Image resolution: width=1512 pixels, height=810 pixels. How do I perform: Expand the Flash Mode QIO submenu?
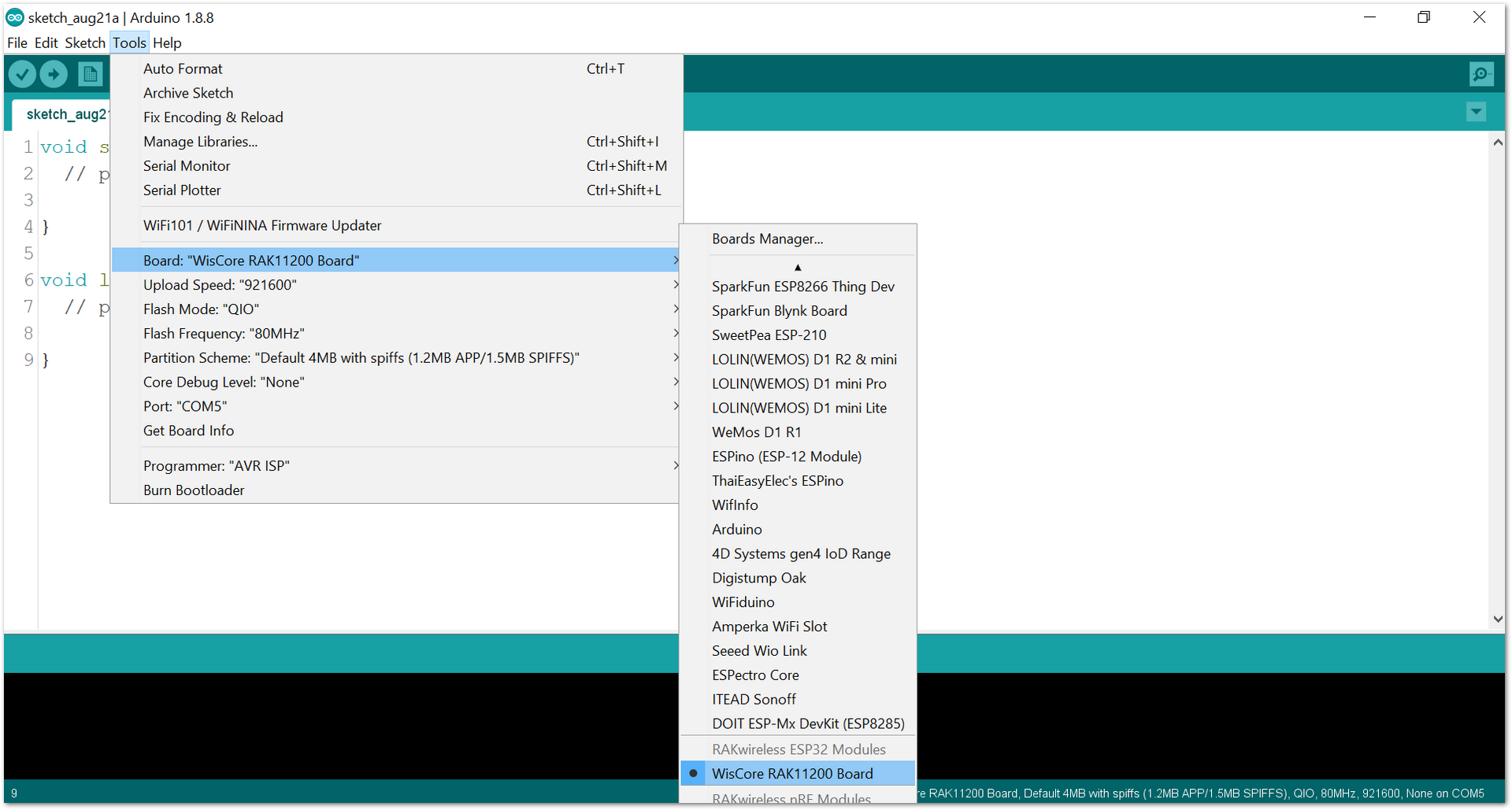coord(396,309)
